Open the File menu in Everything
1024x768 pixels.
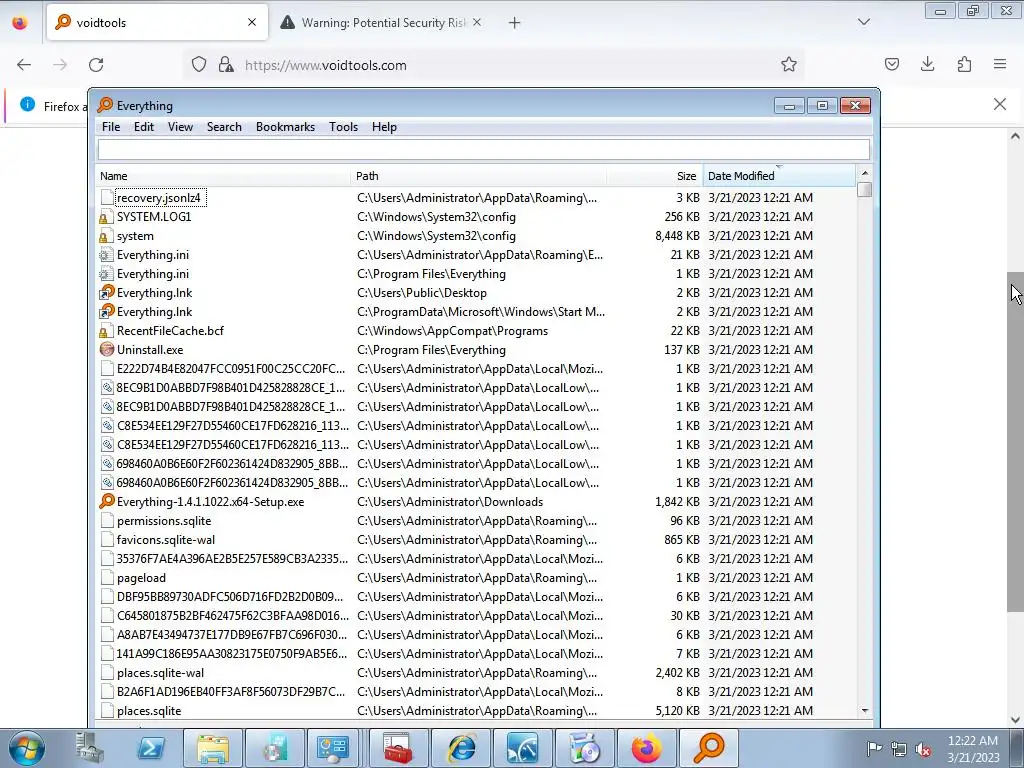click(x=110, y=127)
